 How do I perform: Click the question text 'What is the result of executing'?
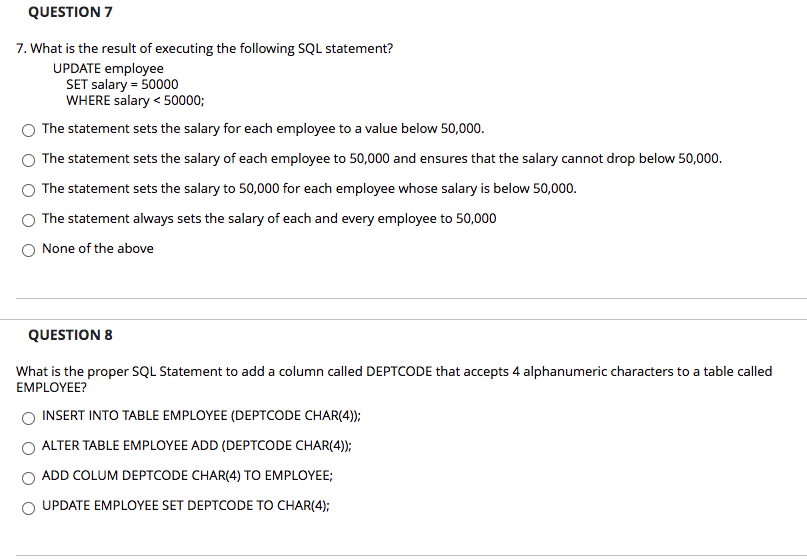pyautogui.click(x=204, y=48)
